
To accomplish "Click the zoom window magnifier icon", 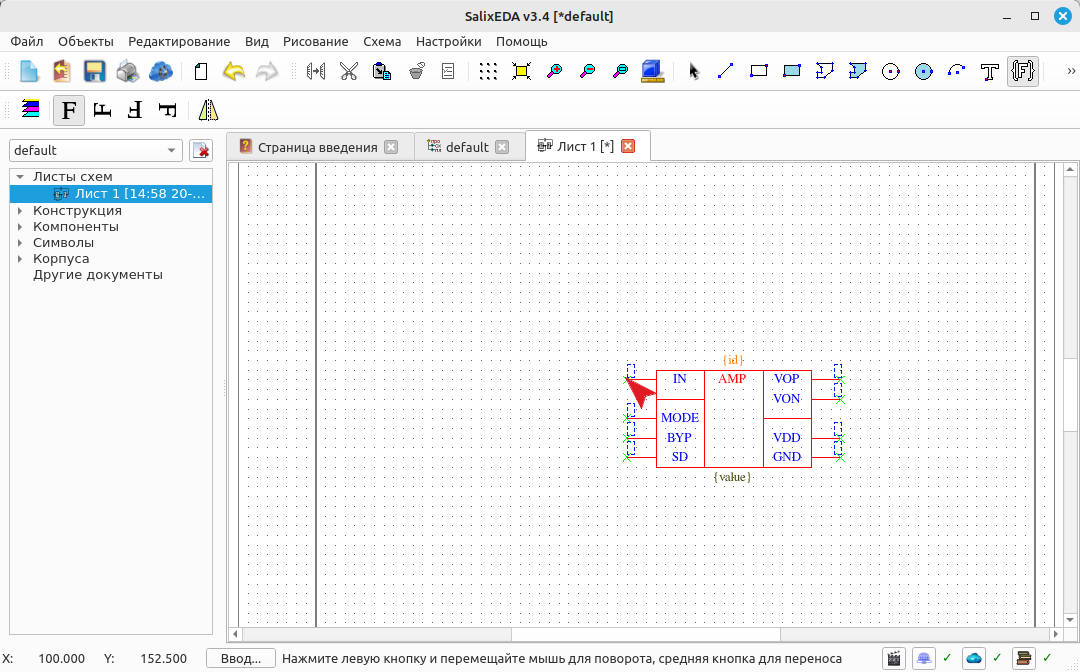I will 621,71.
